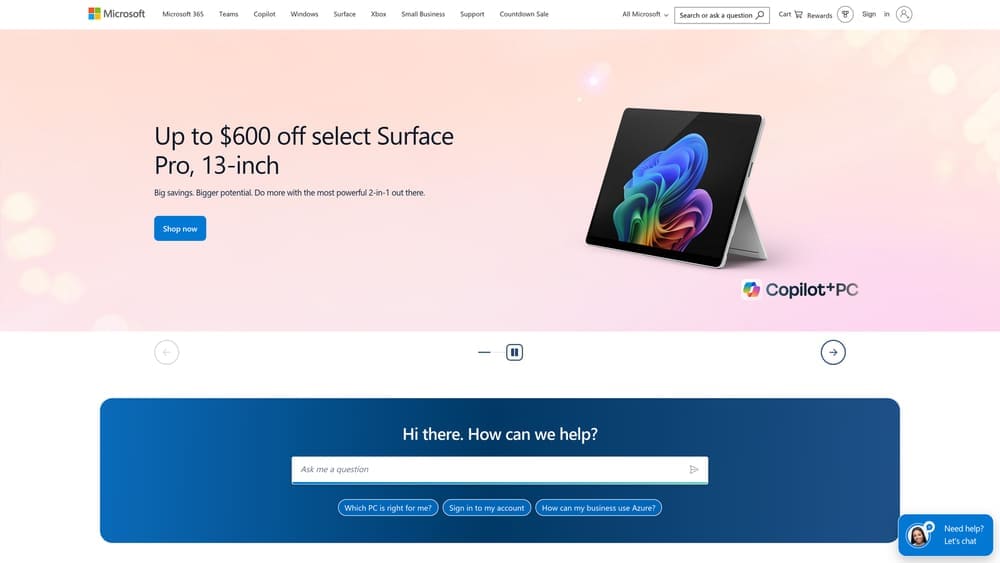Click the search magnifier icon

(760, 15)
